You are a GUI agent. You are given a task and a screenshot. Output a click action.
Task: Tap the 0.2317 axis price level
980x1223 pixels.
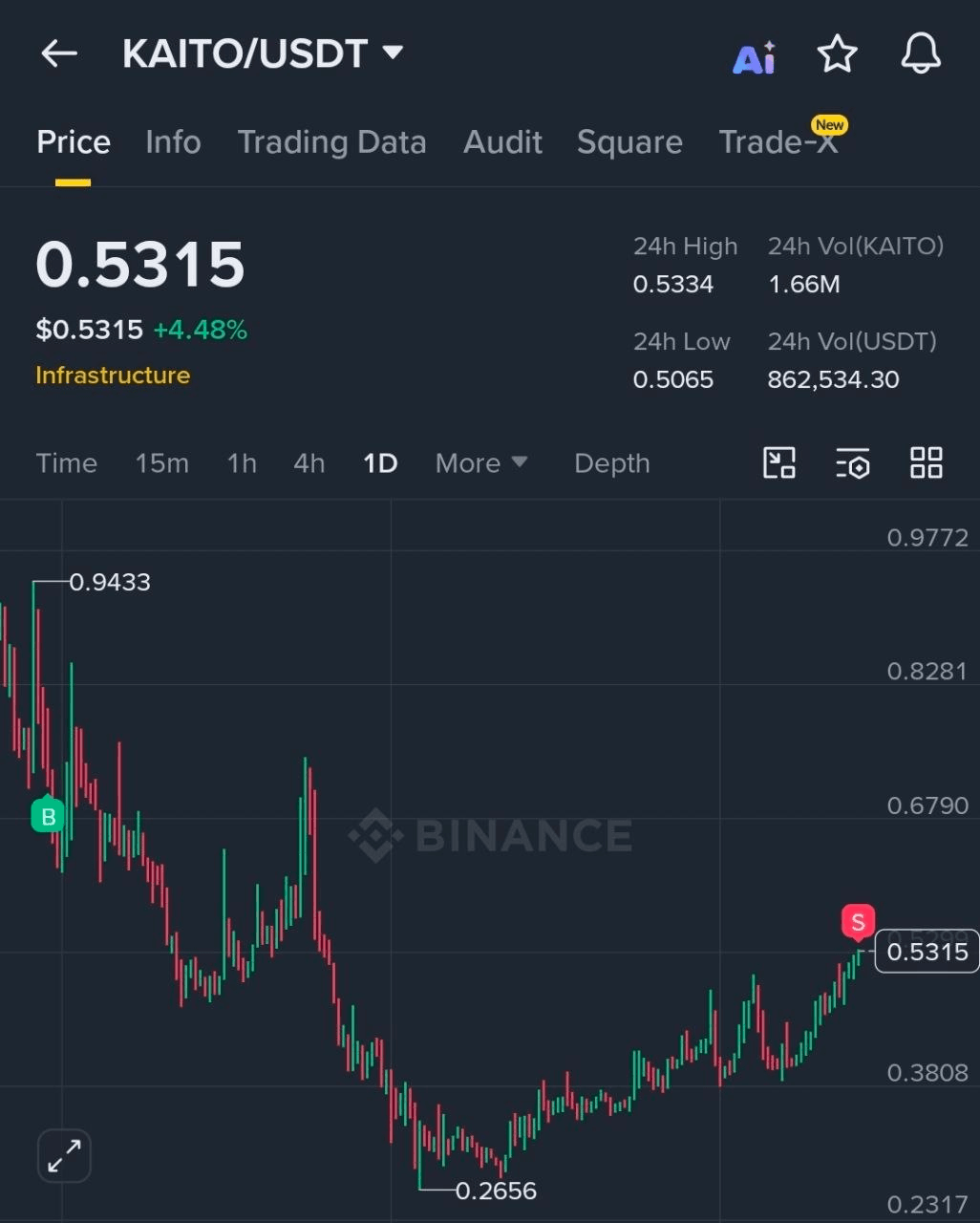(927, 1204)
